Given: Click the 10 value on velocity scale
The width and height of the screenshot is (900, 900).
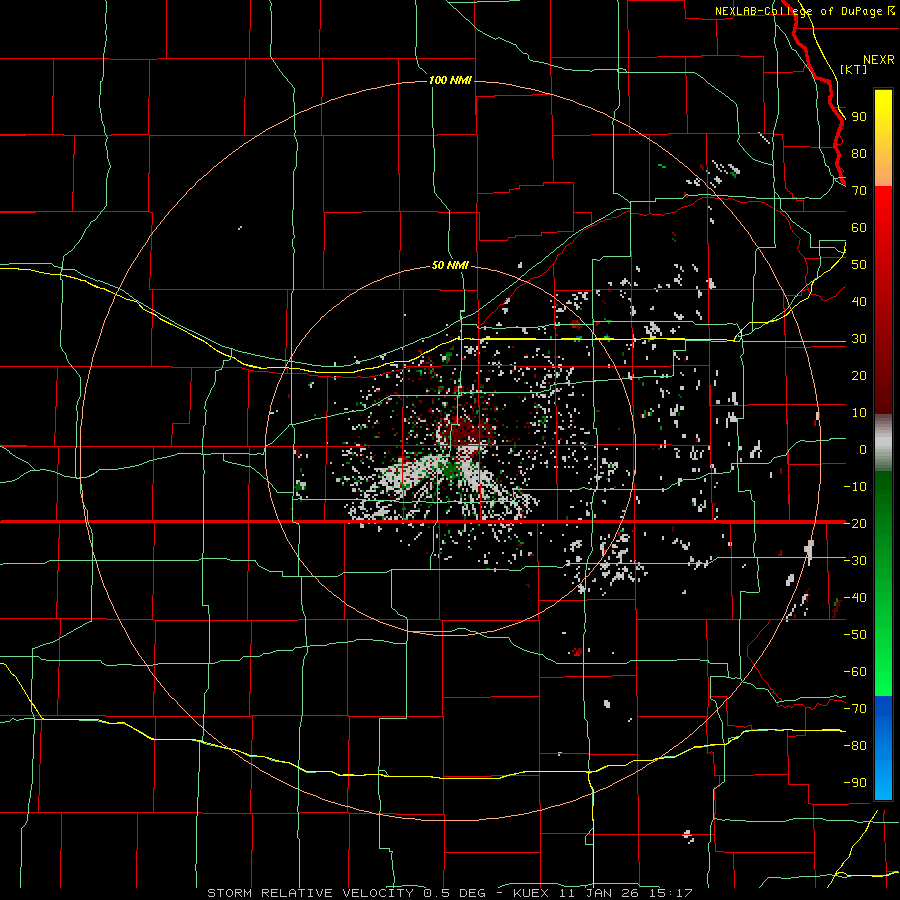Looking at the screenshot, I should (859, 413).
